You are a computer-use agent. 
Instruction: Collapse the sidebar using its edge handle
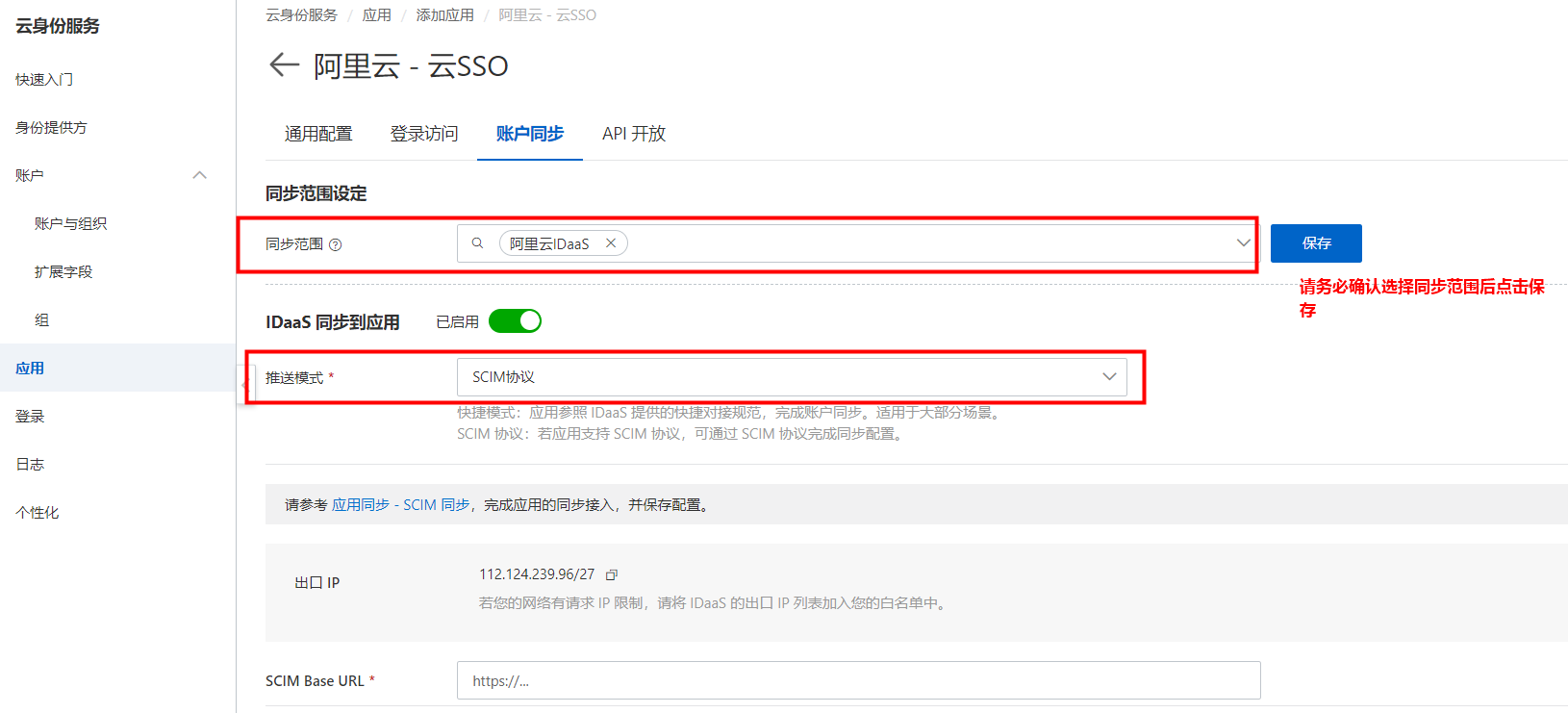pos(244,385)
